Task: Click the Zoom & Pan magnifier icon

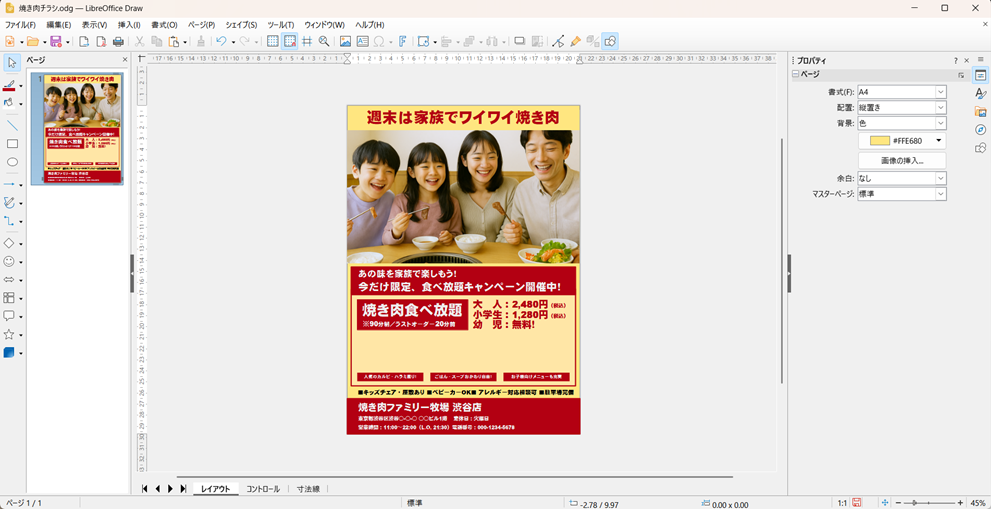Action: coord(324,42)
